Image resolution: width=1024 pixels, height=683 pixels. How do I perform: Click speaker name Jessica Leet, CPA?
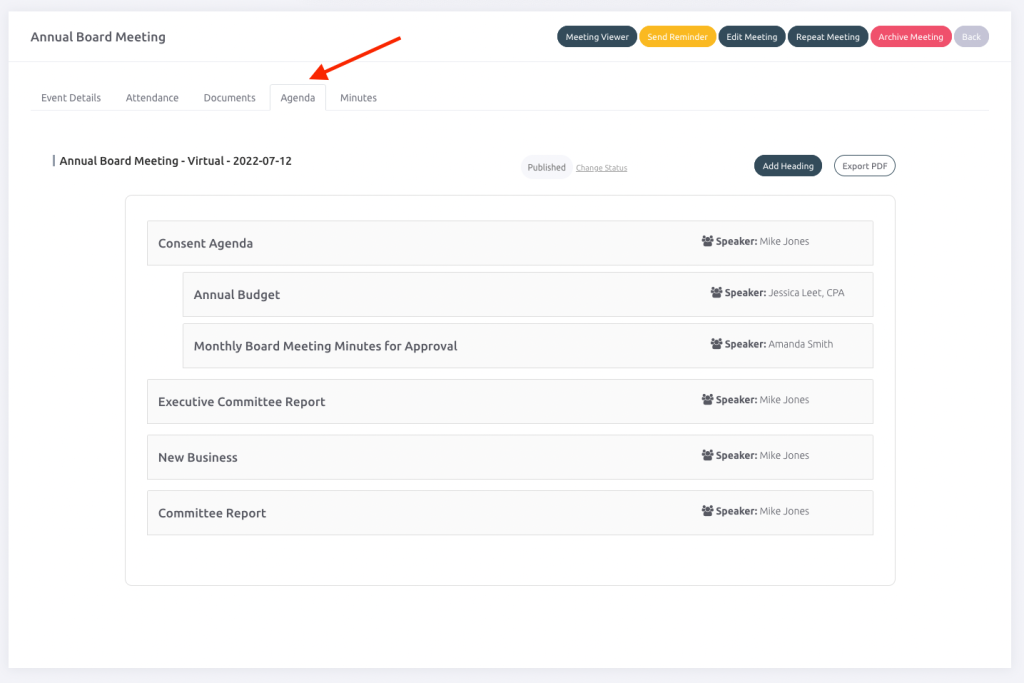[x=807, y=293]
